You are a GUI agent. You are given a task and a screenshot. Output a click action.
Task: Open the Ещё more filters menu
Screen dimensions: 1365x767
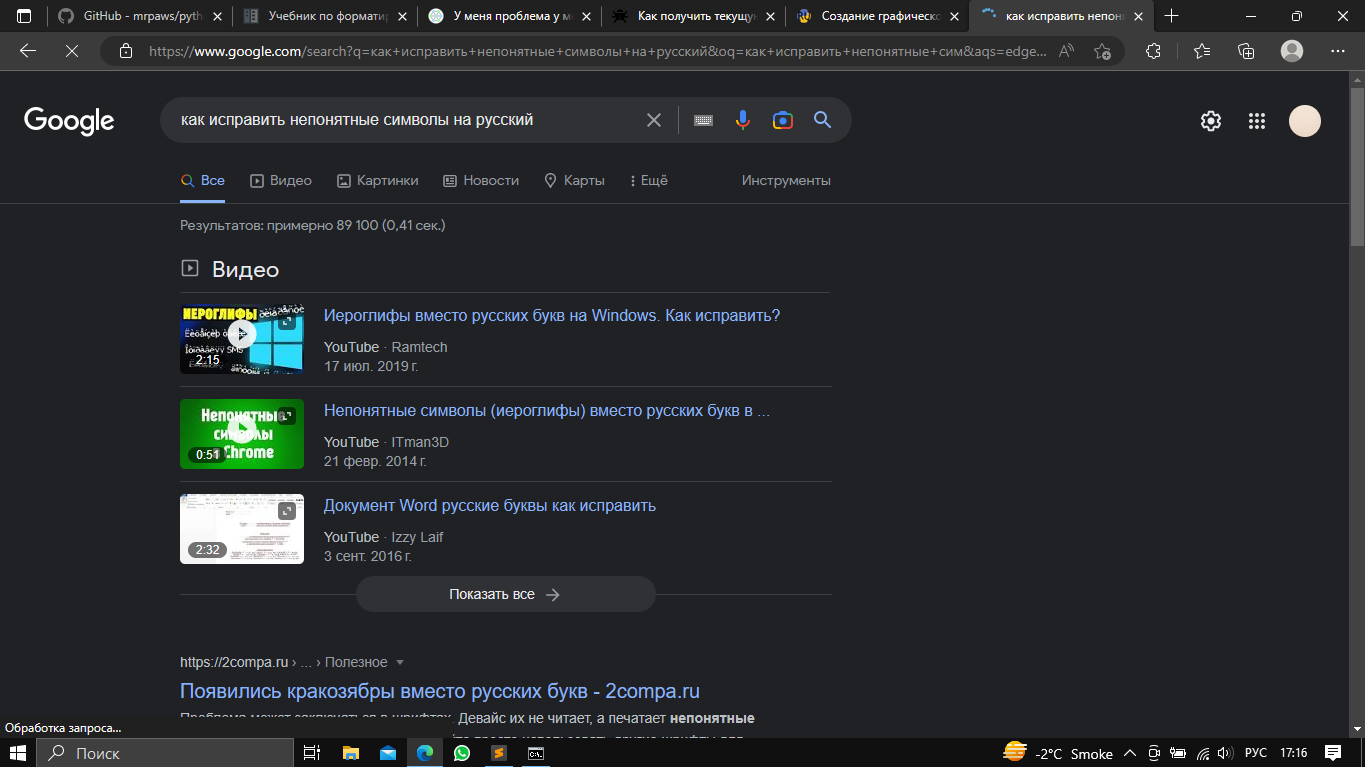(649, 181)
